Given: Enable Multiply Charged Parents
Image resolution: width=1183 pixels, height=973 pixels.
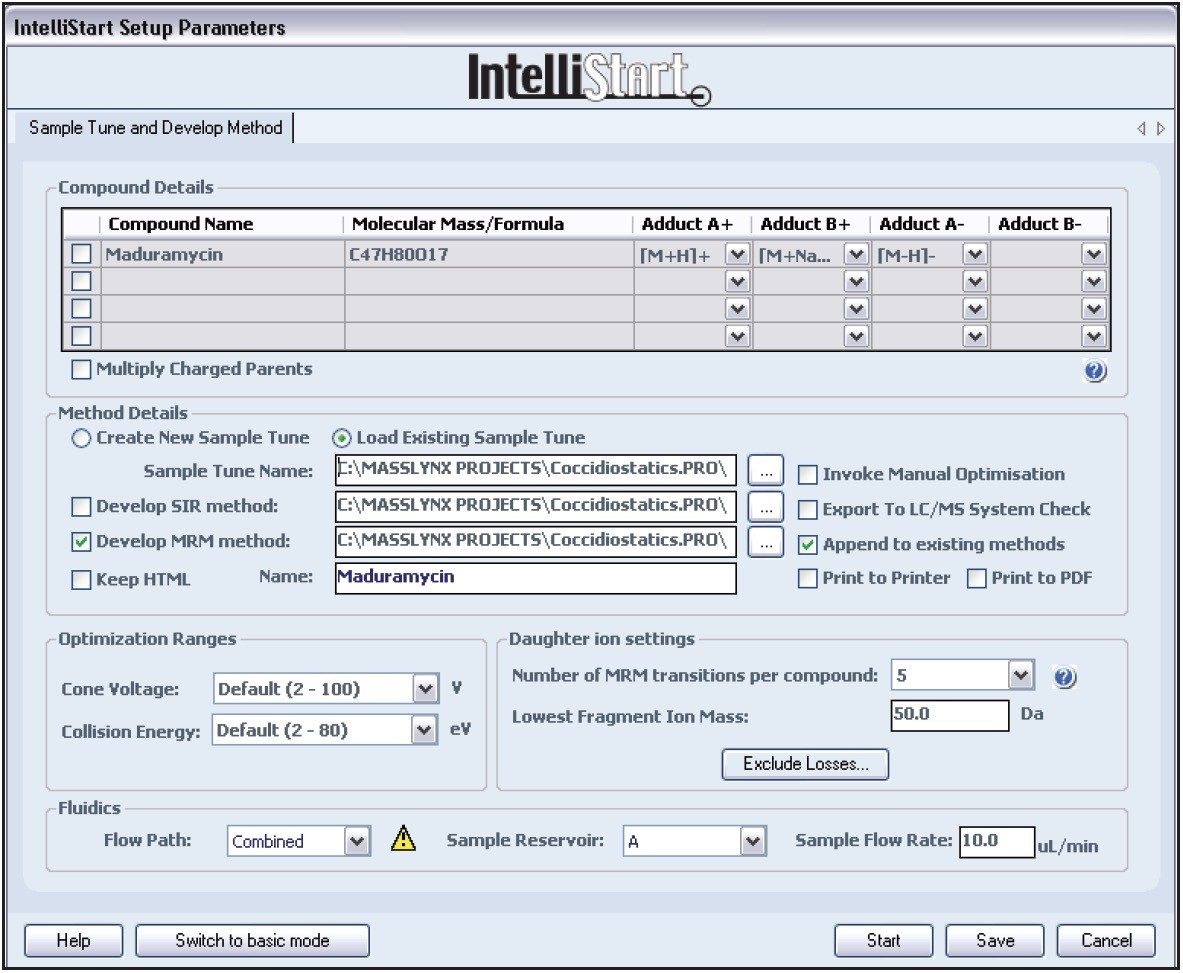Looking at the screenshot, I should click(x=81, y=370).
